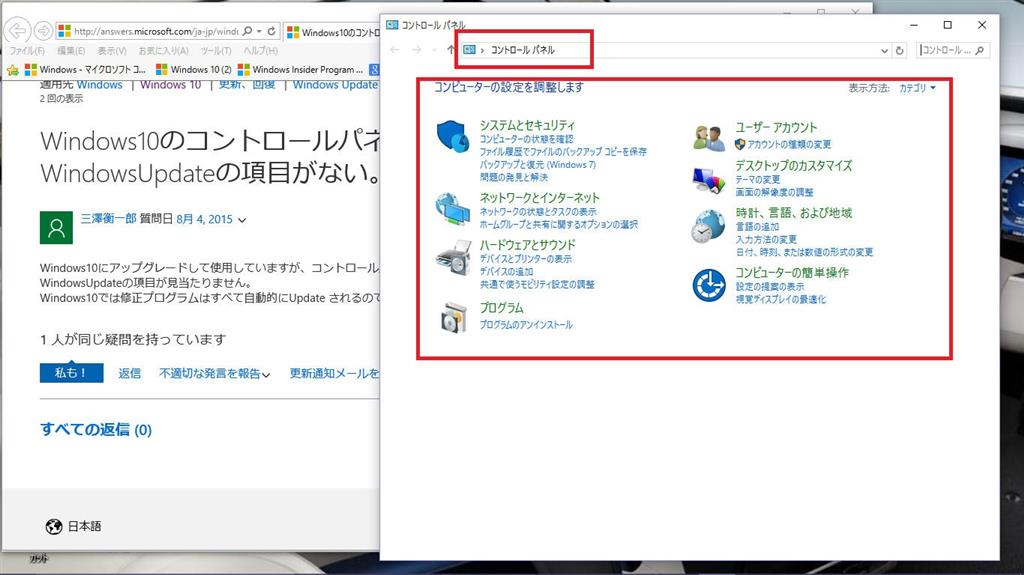This screenshot has width=1024, height=575.
Task: Click Control Panel search magnifier icon
Action: pyautogui.click(x=979, y=50)
